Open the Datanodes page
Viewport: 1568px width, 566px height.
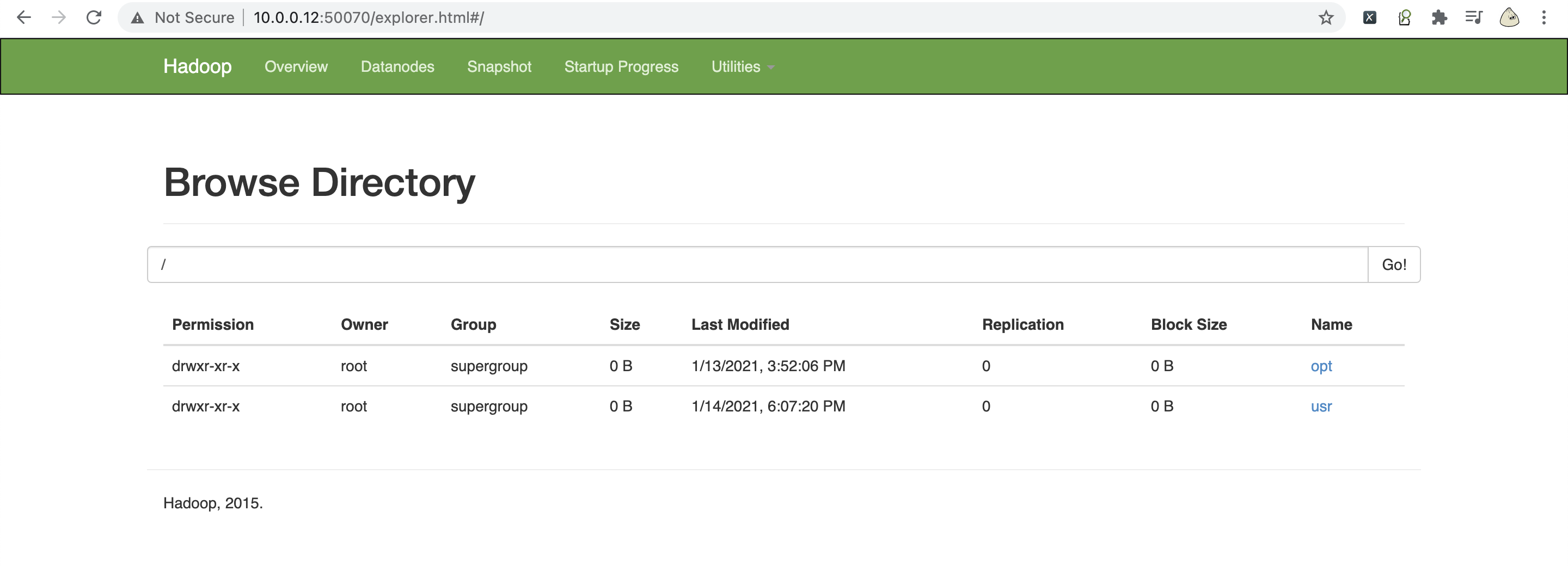pyautogui.click(x=397, y=66)
